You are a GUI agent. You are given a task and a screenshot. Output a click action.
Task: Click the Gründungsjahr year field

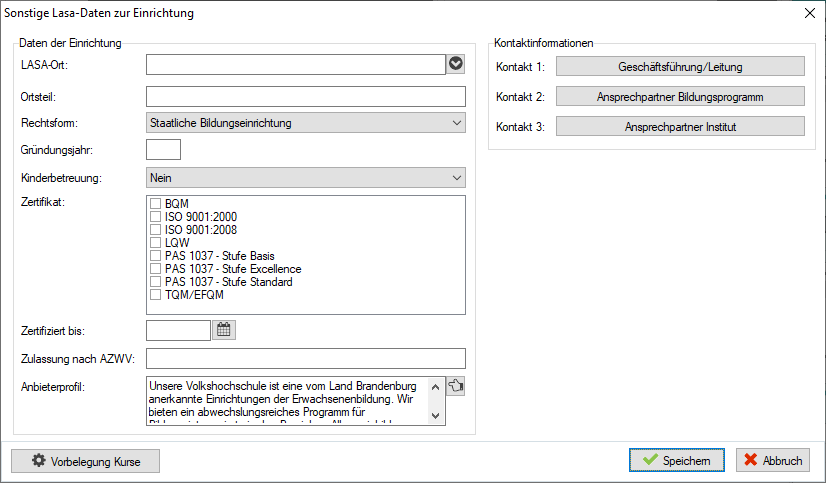[163, 150]
